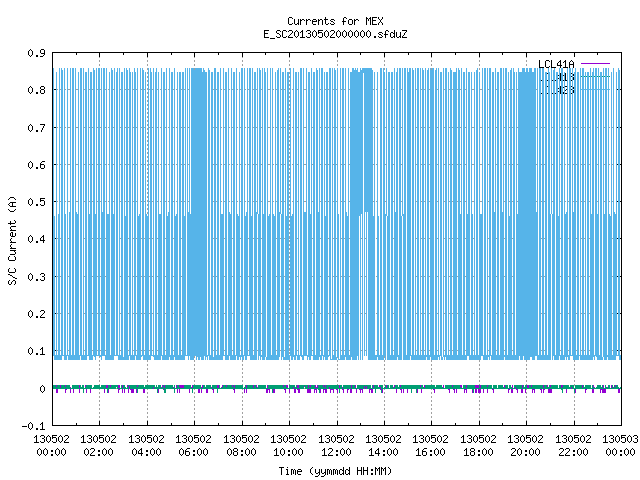Click the 'Time (yymmdd HH:MM)' x-axis label

335,471
